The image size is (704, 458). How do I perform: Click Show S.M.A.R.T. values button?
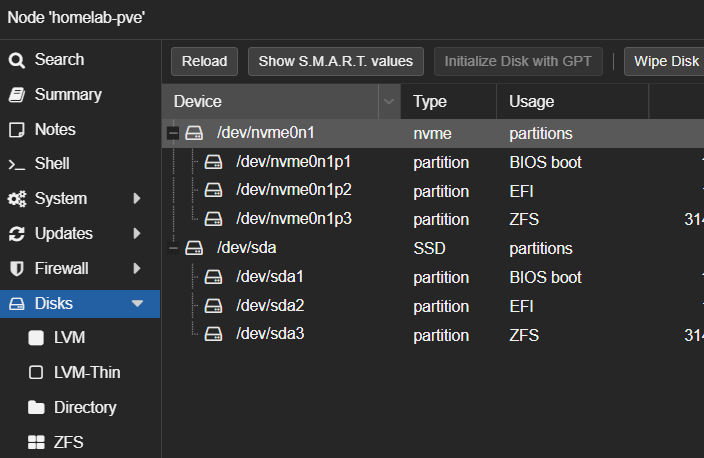[x=336, y=61]
